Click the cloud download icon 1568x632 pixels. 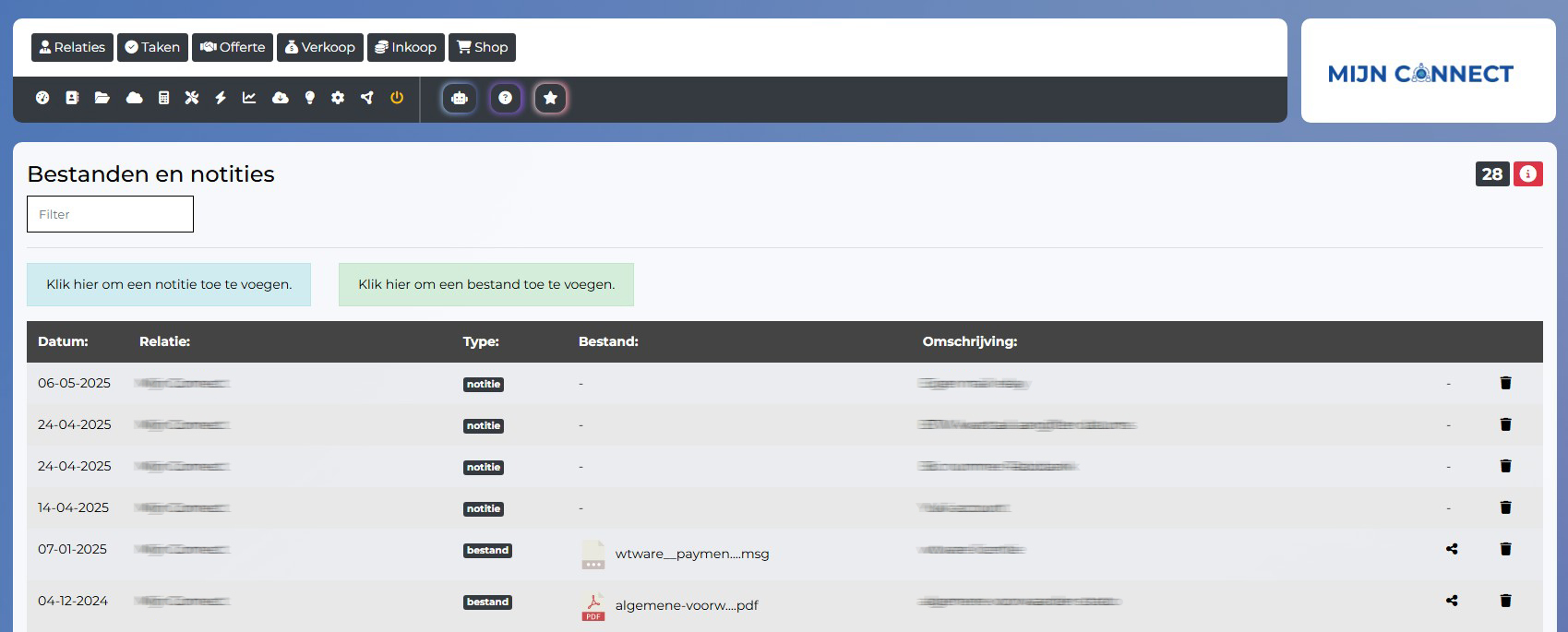point(281,98)
